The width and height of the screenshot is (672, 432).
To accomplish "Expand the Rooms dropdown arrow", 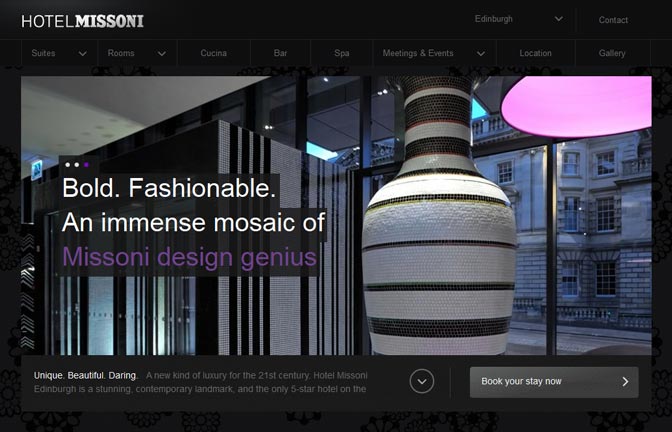I will pyautogui.click(x=162, y=54).
